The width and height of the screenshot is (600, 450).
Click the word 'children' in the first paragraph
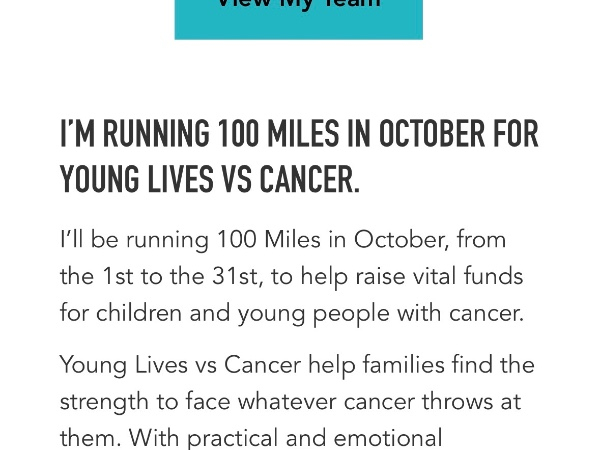click(139, 313)
